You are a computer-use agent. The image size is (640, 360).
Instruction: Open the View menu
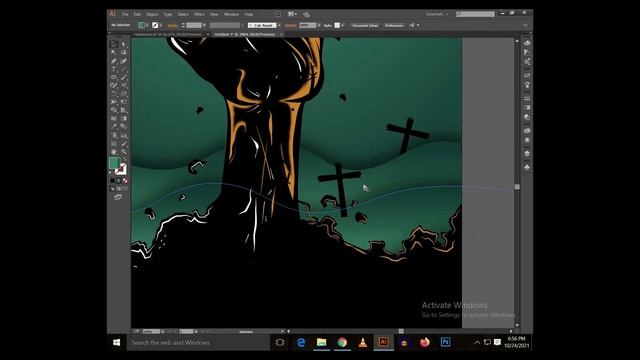pos(214,14)
